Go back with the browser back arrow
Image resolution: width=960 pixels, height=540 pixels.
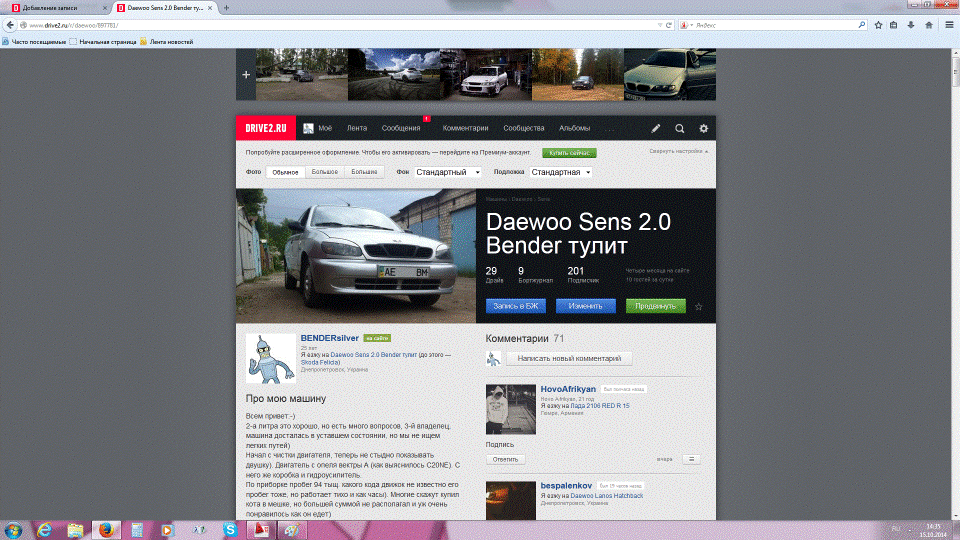10,25
